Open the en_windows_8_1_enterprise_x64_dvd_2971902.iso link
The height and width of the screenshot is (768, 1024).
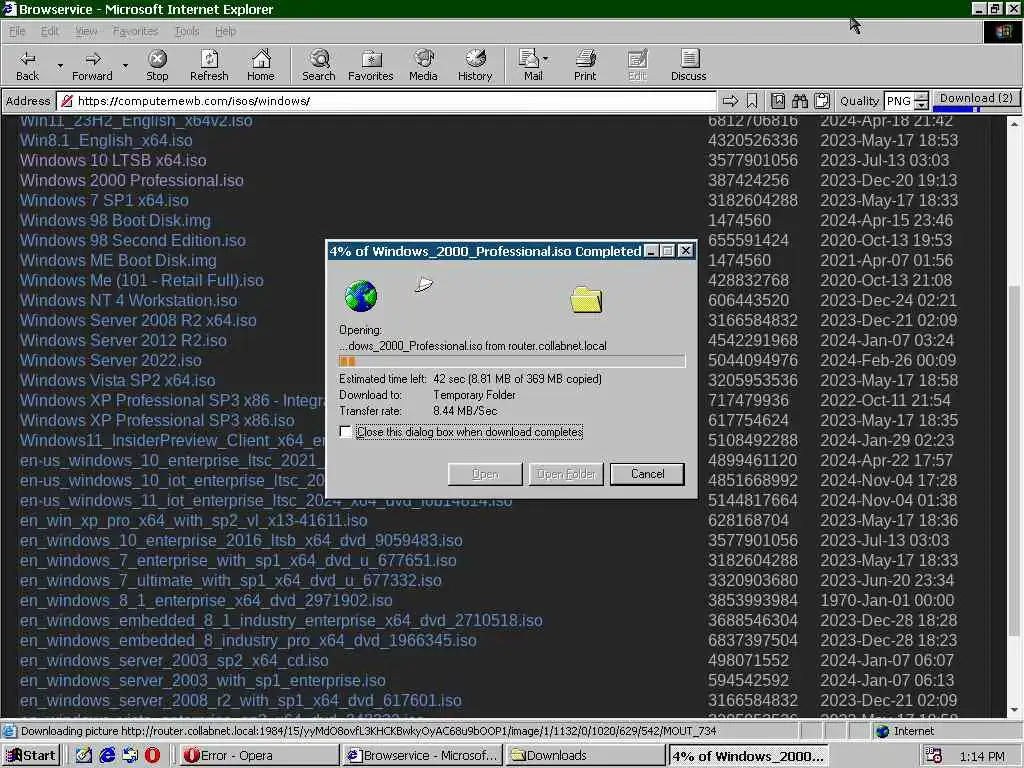[206, 600]
